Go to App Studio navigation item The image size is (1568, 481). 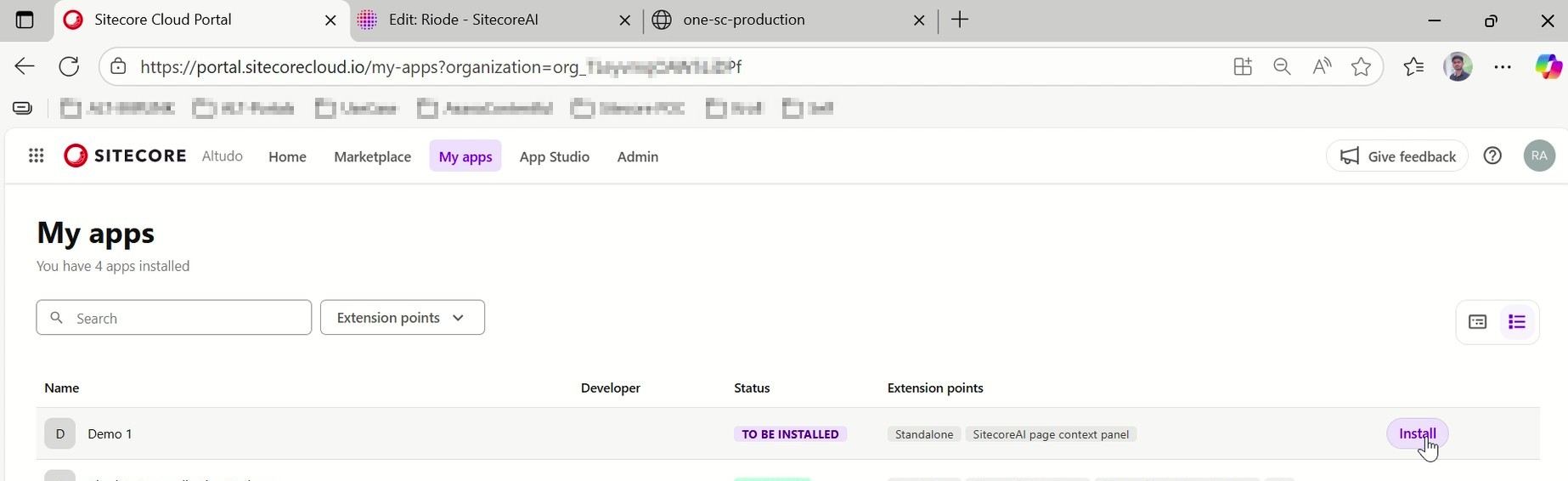pyautogui.click(x=554, y=156)
